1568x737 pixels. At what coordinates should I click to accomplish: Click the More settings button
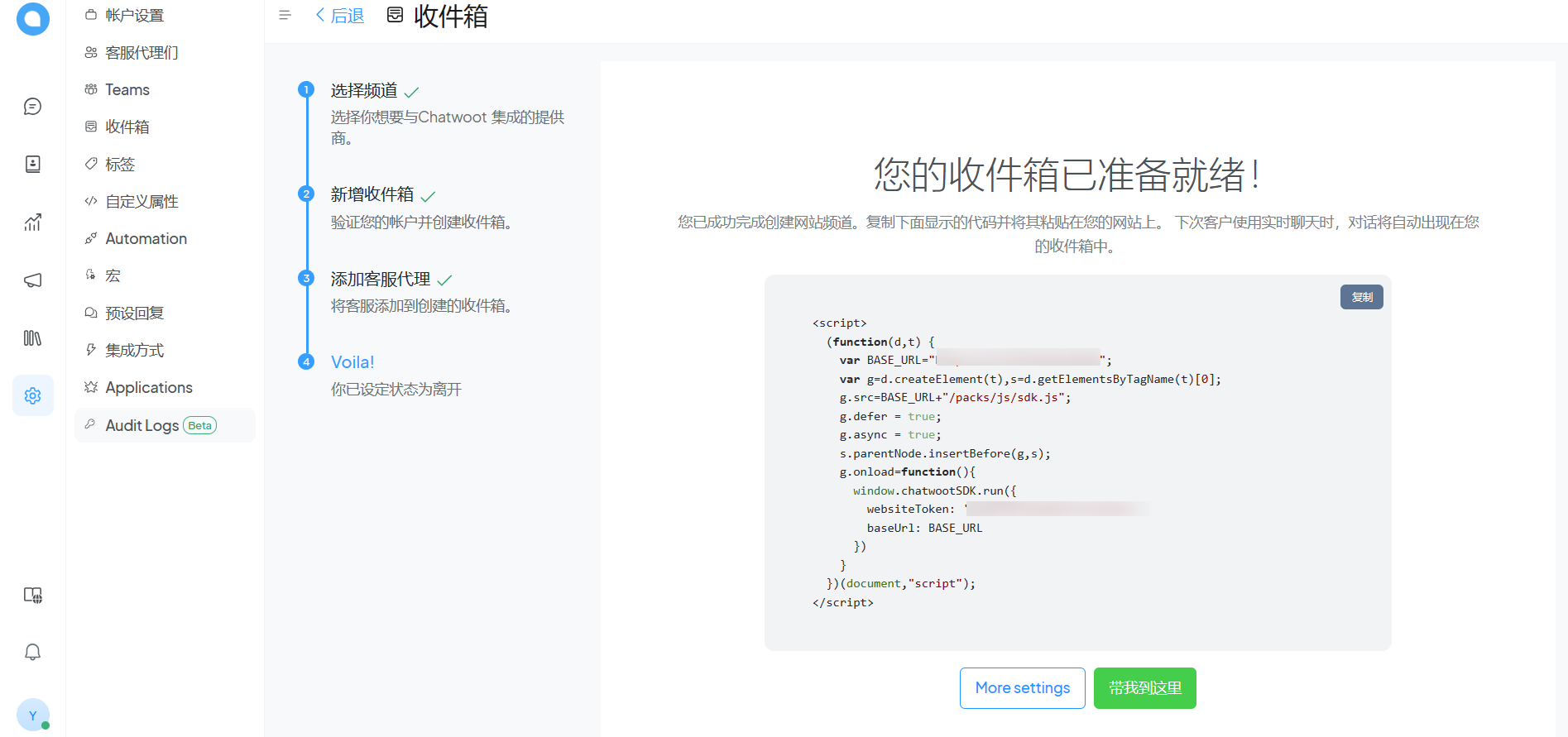(x=1022, y=688)
